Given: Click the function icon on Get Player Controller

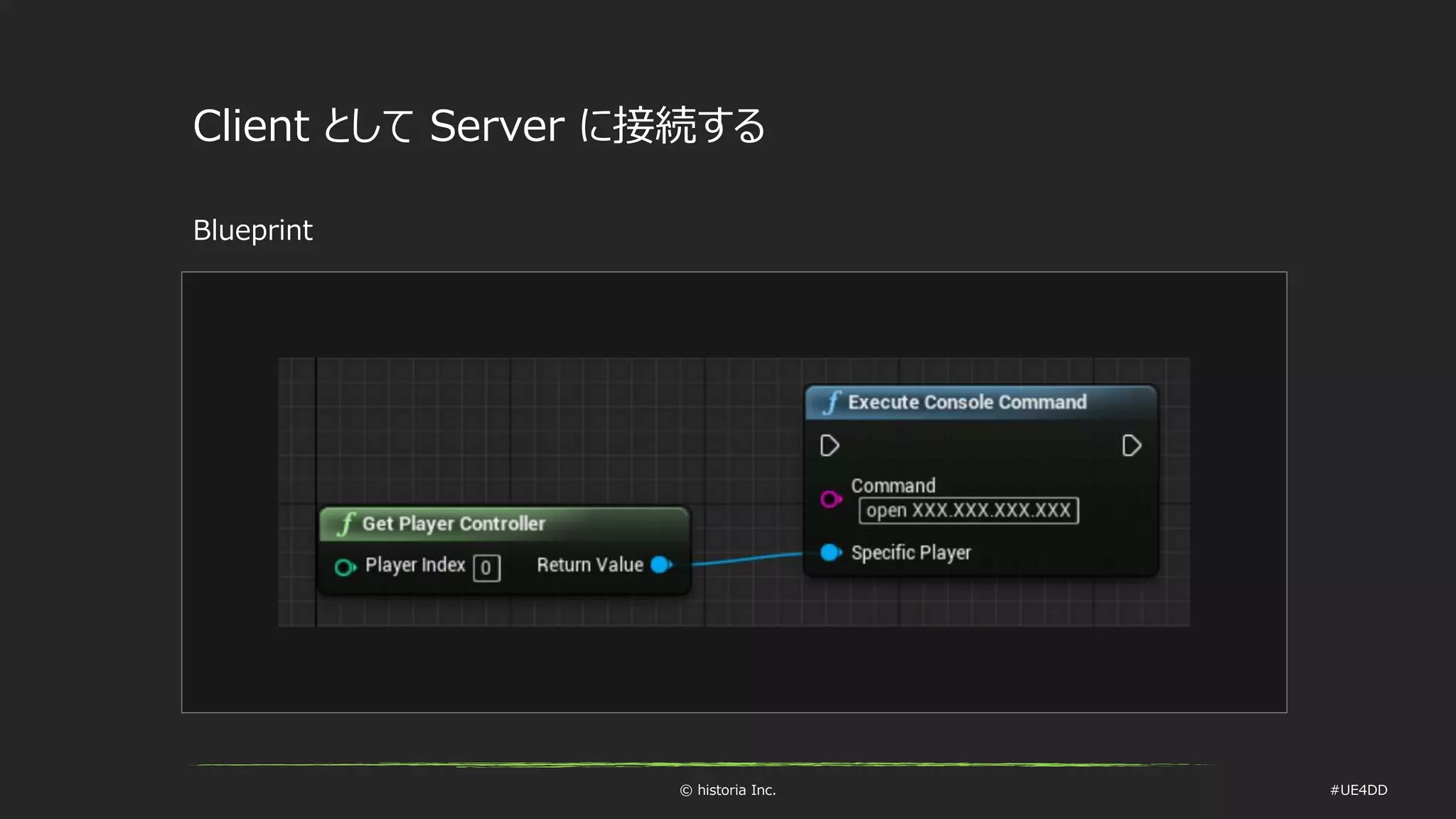Looking at the screenshot, I should coord(346,524).
